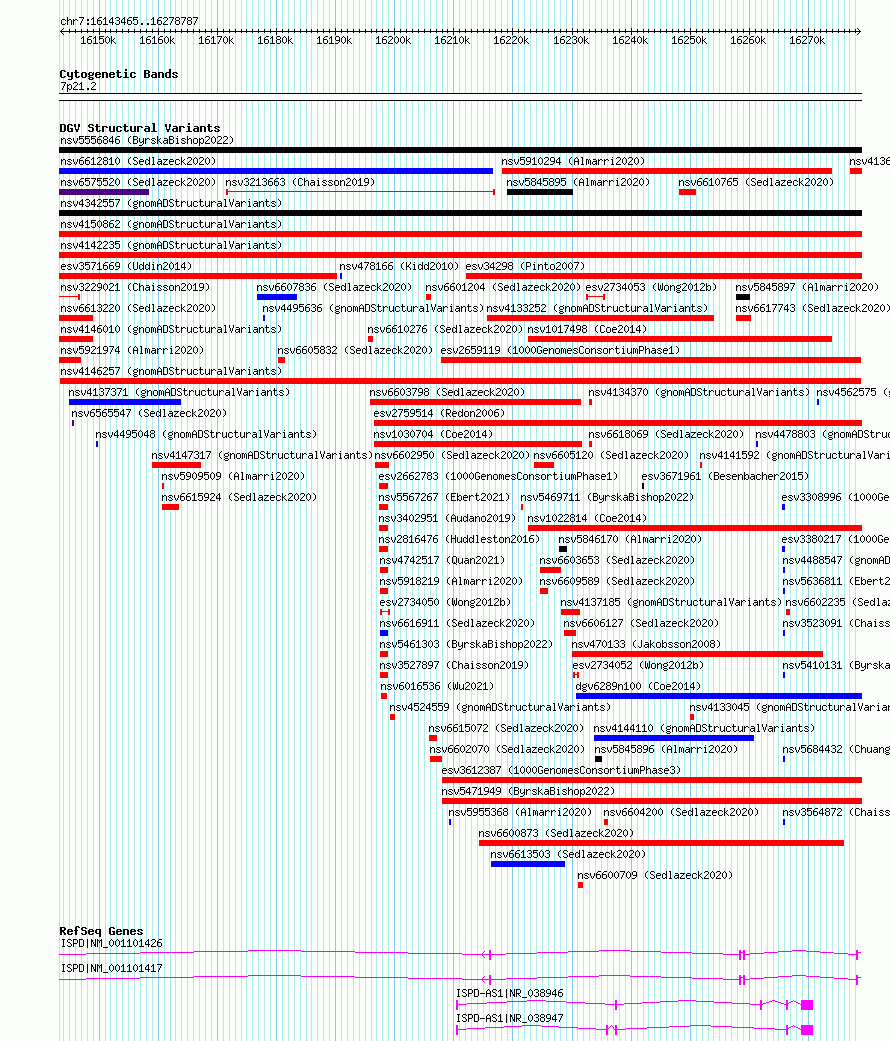Click nsv3402951 (Audano2019) variant label
890x1041 pixels.
click(447, 519)
